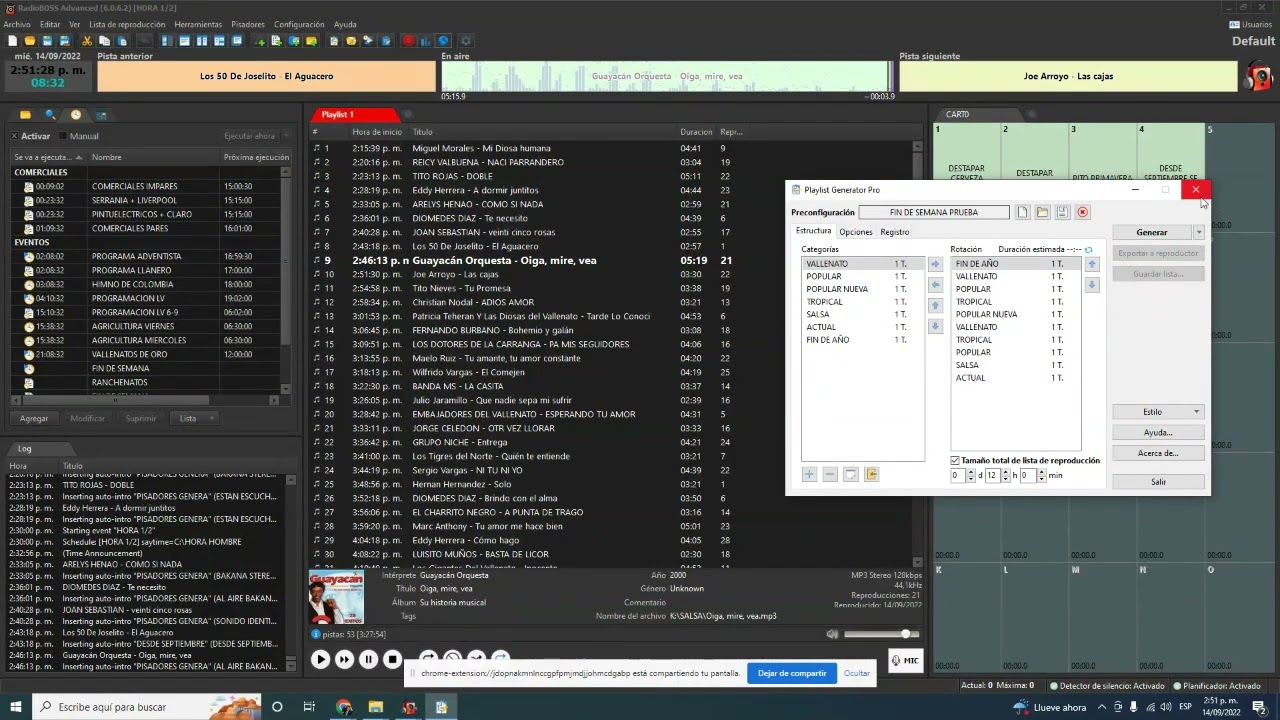This screenshot has height=720, width=1280.
Task: Toggle Tamaño total de lista de reproducción checkbox
Action: 955,461
